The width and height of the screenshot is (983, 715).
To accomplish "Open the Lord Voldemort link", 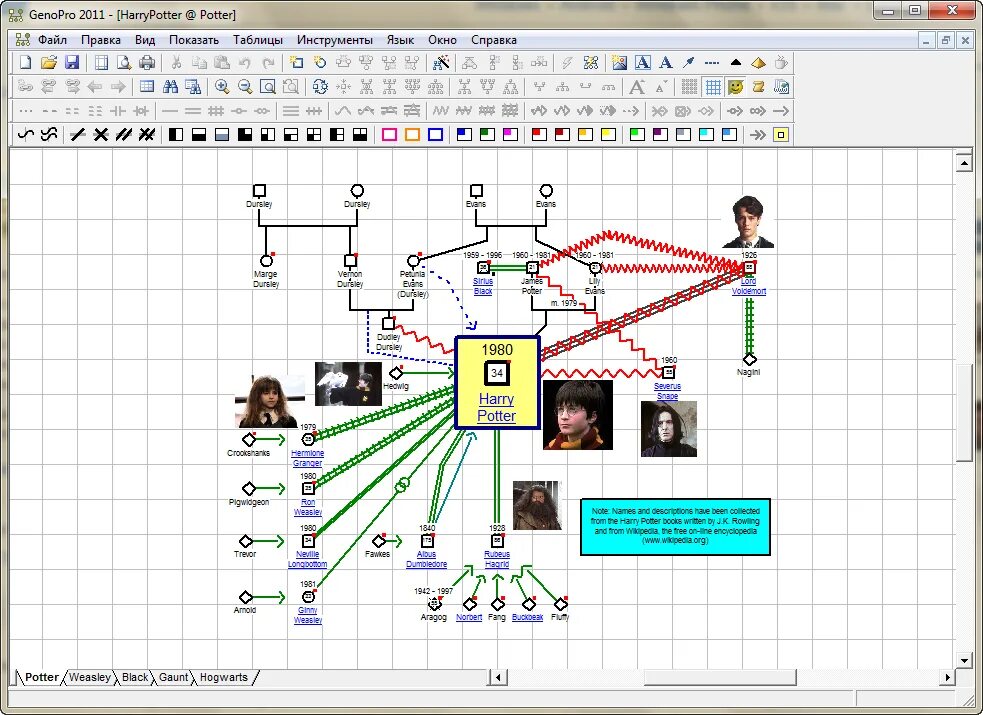I will coord(749,286).
